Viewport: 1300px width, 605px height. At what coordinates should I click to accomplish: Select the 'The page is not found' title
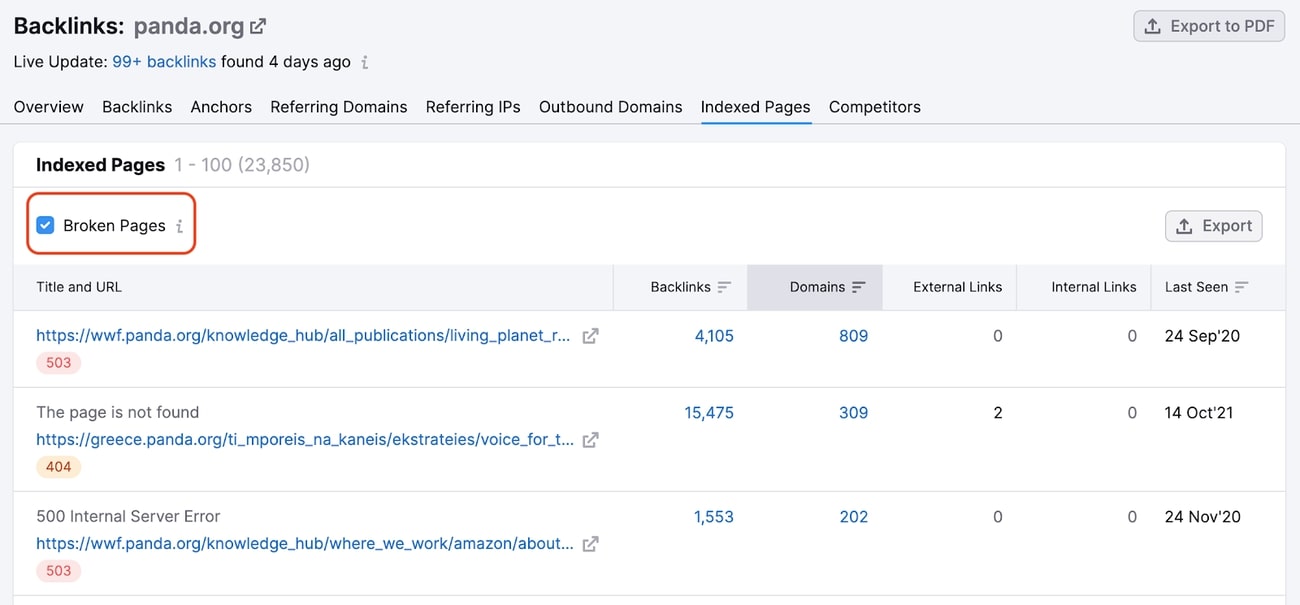(x=118, y=413)
